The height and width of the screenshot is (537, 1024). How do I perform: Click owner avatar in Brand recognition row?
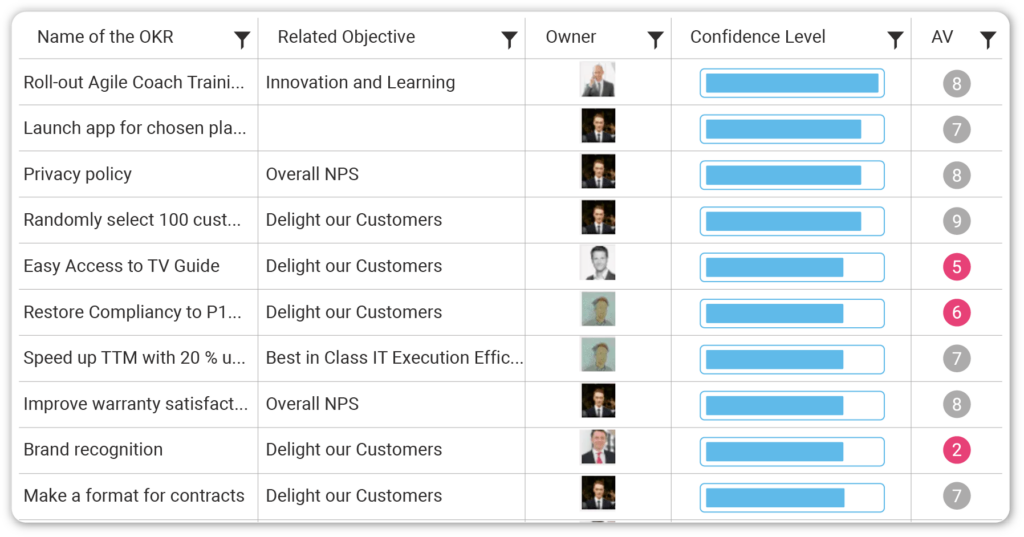click(598, 448)
